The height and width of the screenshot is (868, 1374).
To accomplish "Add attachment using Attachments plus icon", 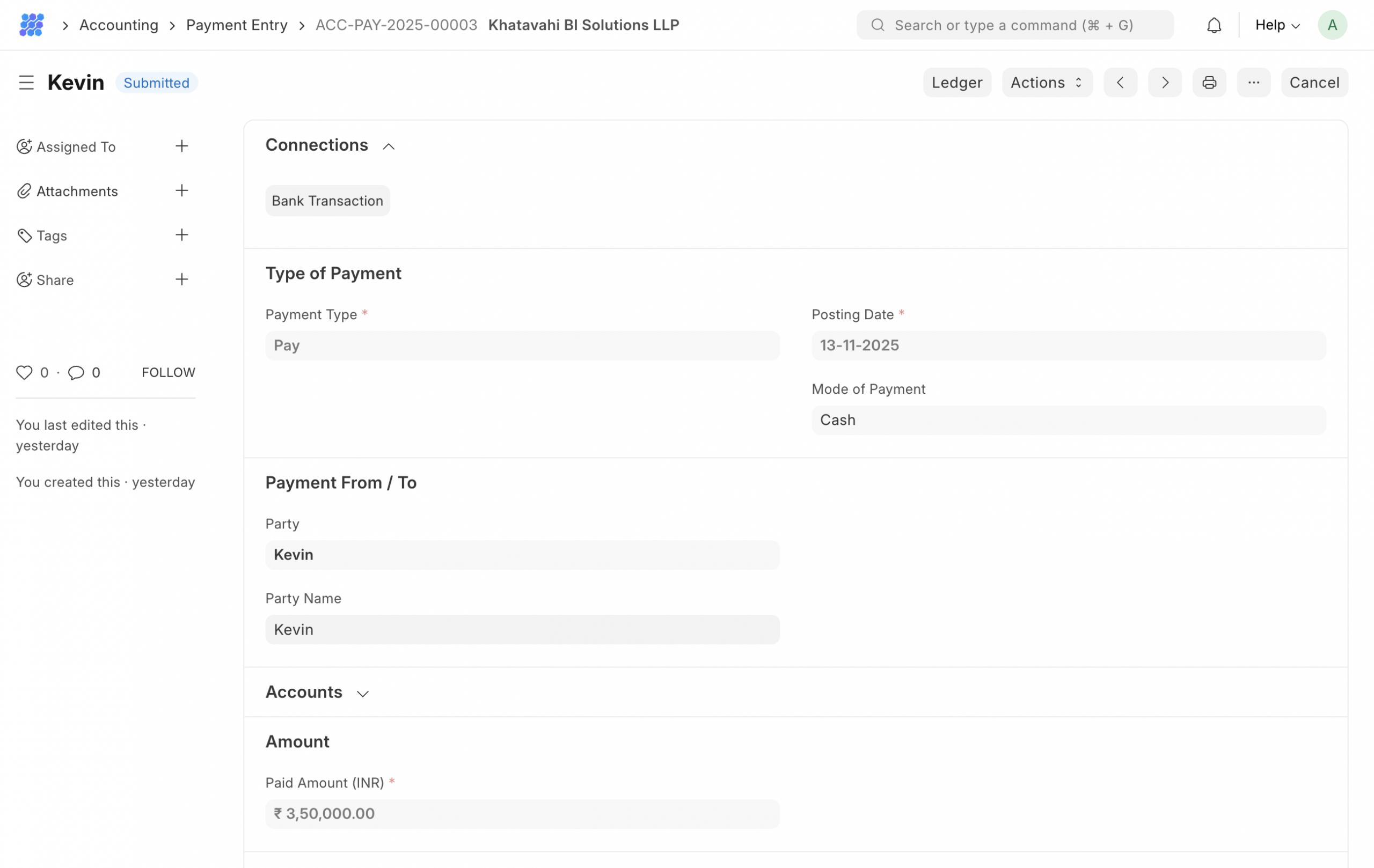I will (181, 190).
